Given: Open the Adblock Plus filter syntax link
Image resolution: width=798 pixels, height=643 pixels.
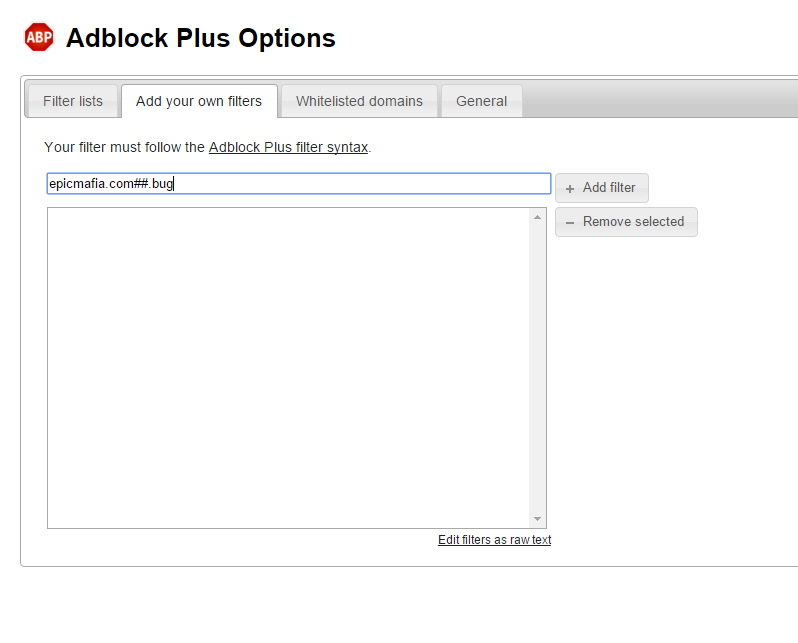Looking at the screenshot, I should (289, 147).
